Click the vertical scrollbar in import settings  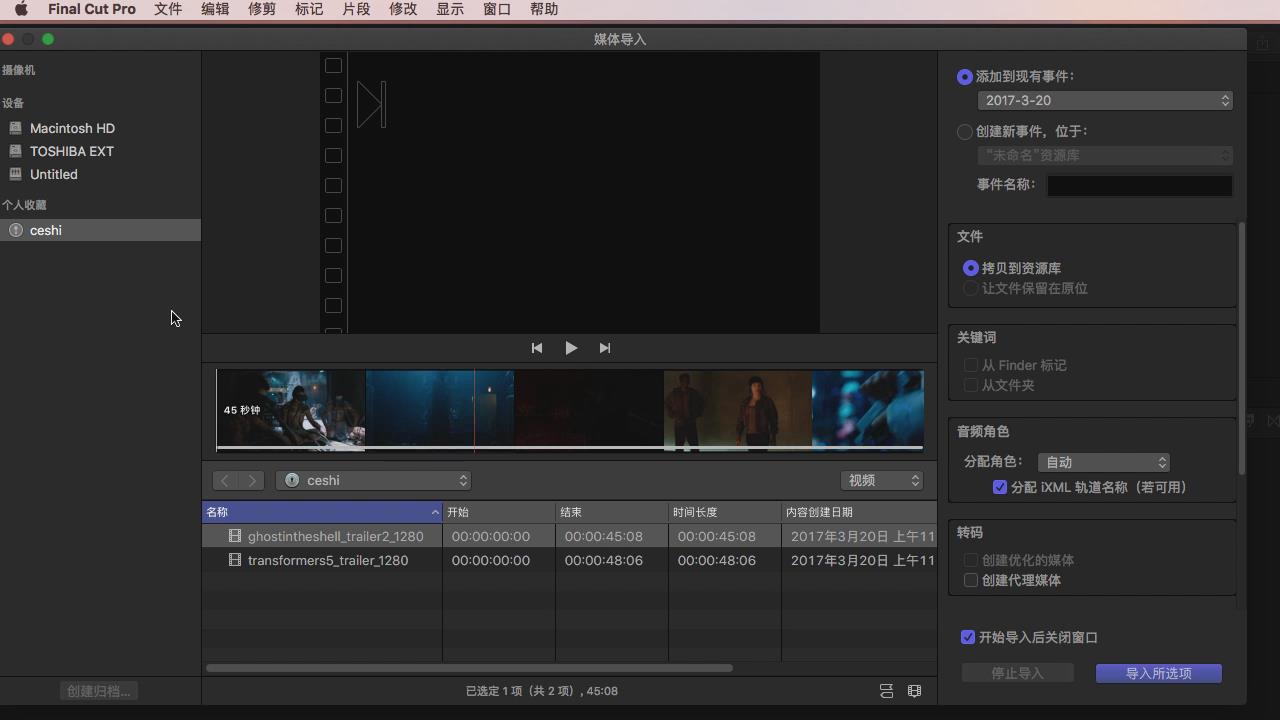[1242, 348]
